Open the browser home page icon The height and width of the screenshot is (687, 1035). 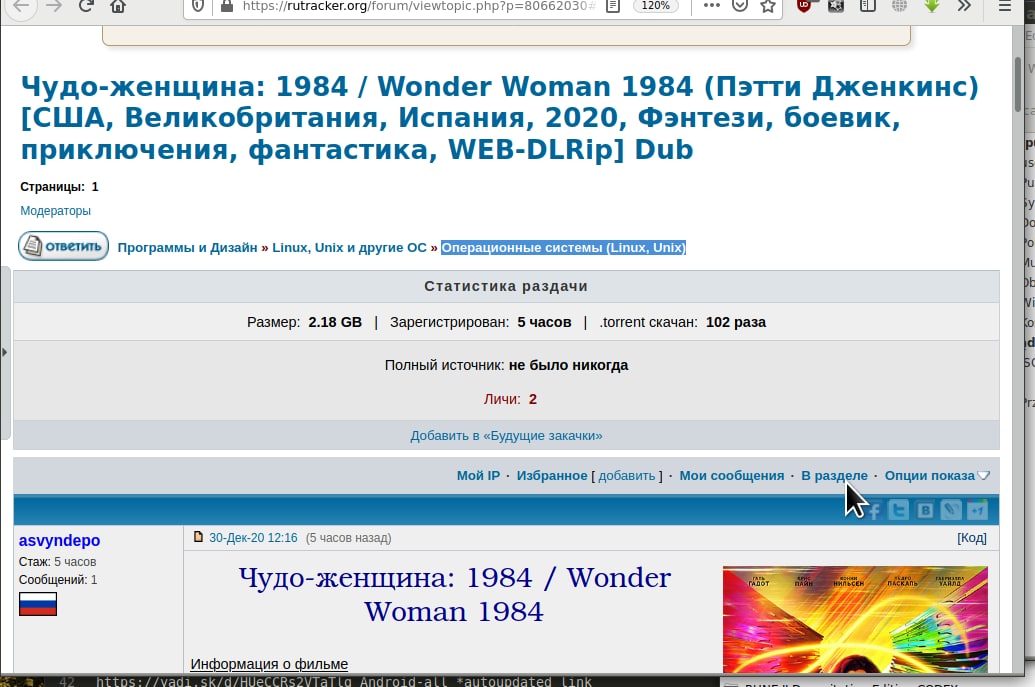(x=117, y=7)
